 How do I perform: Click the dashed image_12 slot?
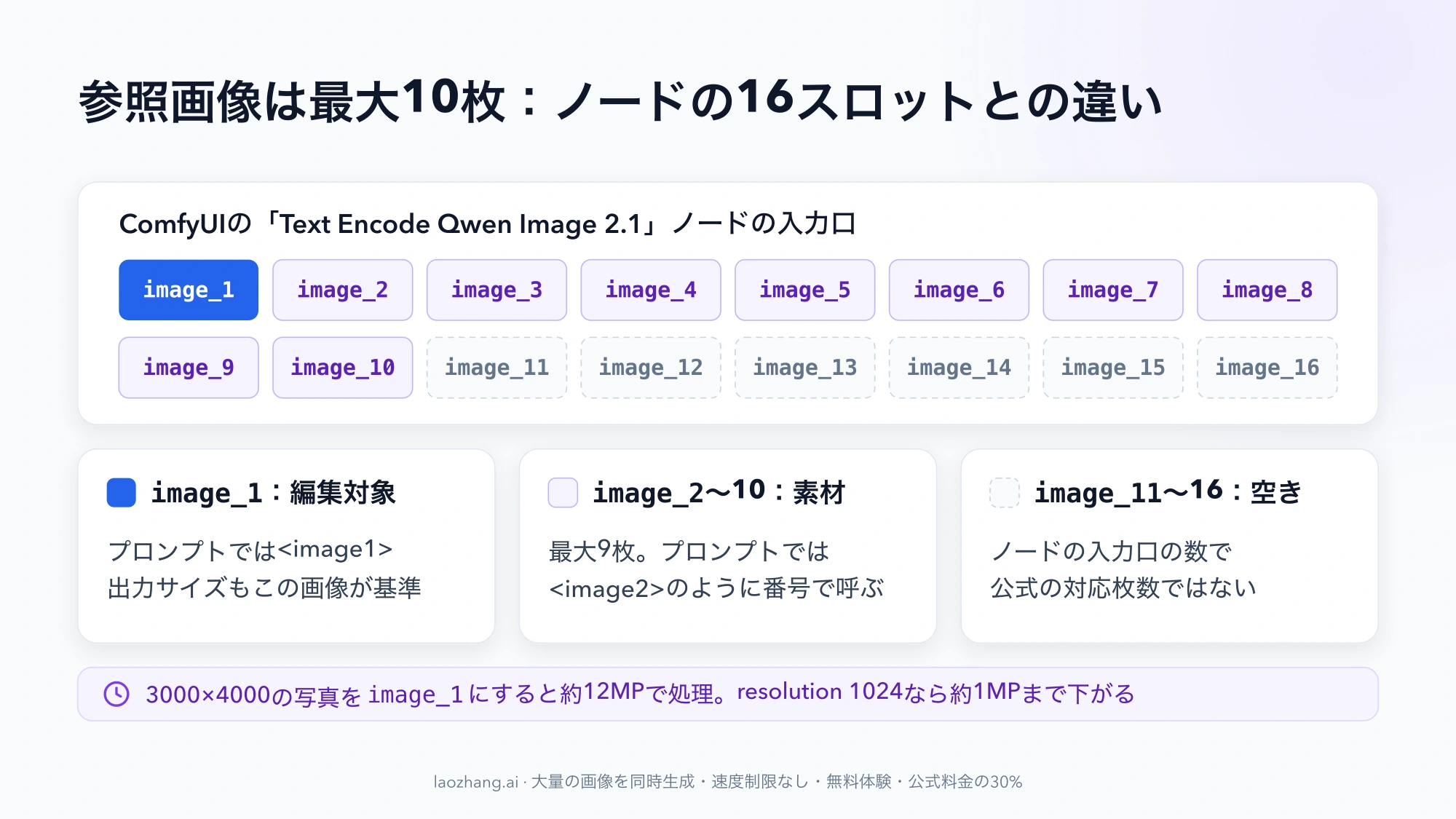[x=651, y=368]
